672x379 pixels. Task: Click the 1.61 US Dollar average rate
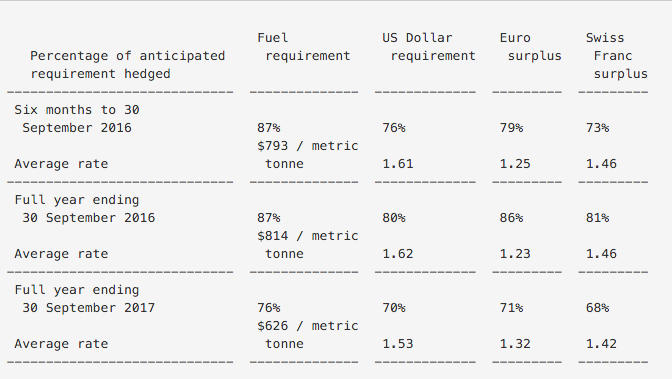398,164
